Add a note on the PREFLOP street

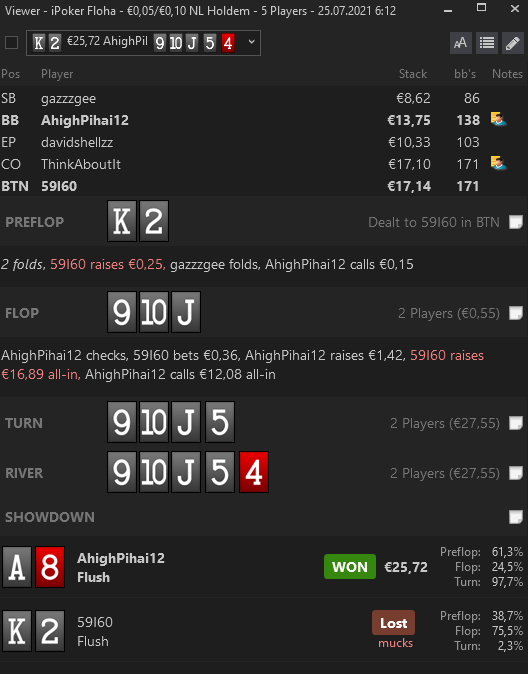(x=516, y=222)
